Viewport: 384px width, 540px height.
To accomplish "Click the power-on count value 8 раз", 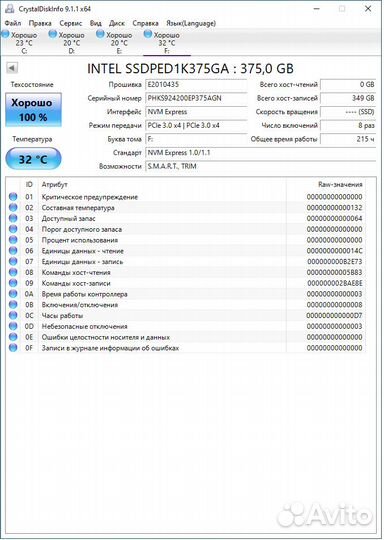I will pyautogui.click(x=348, y=126).
